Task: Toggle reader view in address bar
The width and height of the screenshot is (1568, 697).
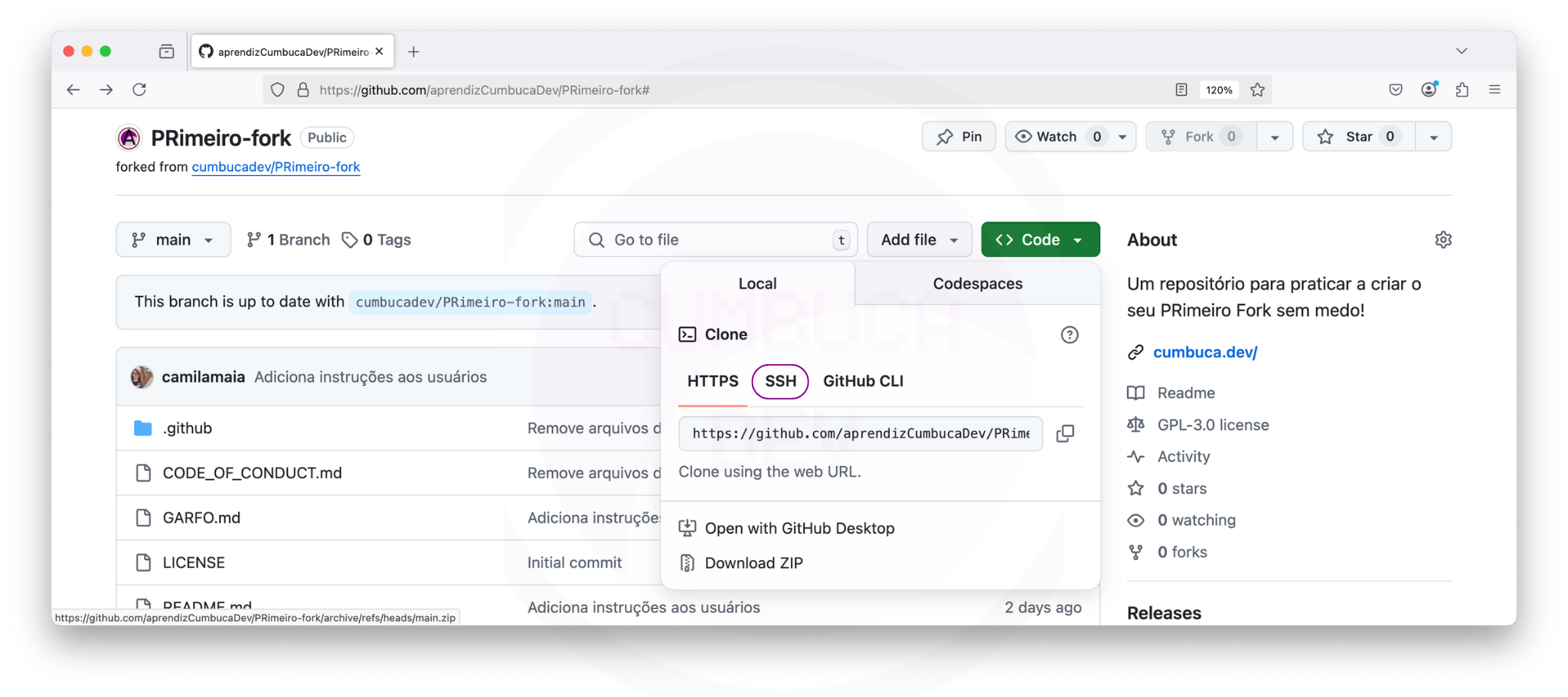Action: 1181,90
